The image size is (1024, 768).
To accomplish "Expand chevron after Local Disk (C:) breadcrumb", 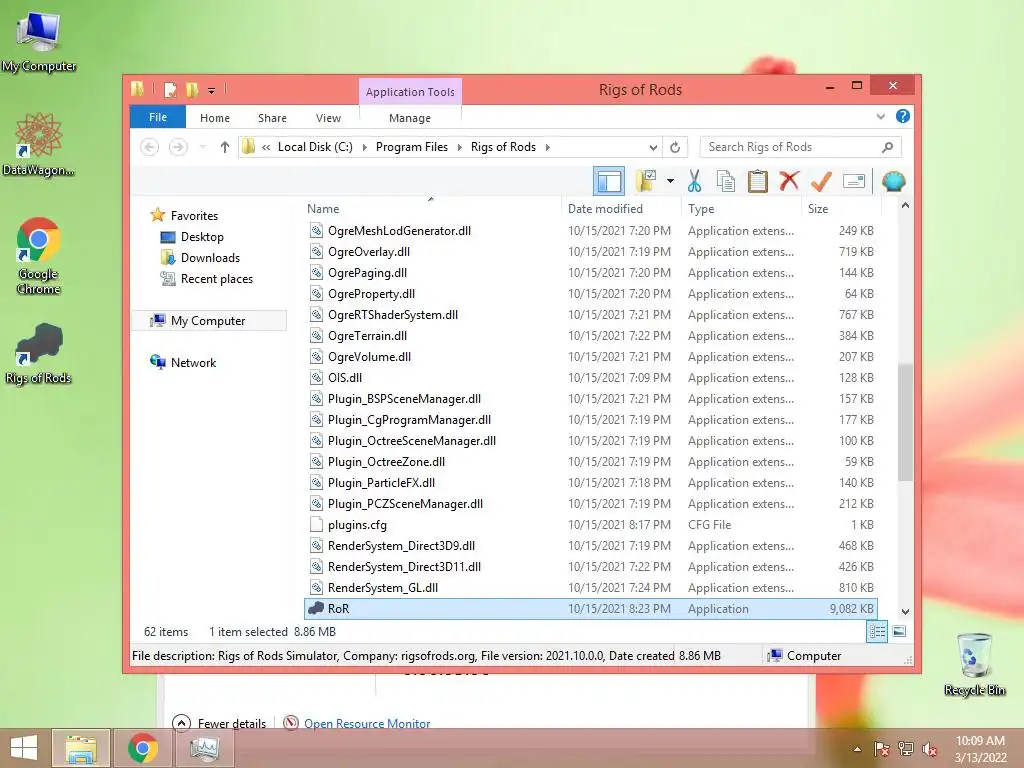I will click(x=364, y=147).
